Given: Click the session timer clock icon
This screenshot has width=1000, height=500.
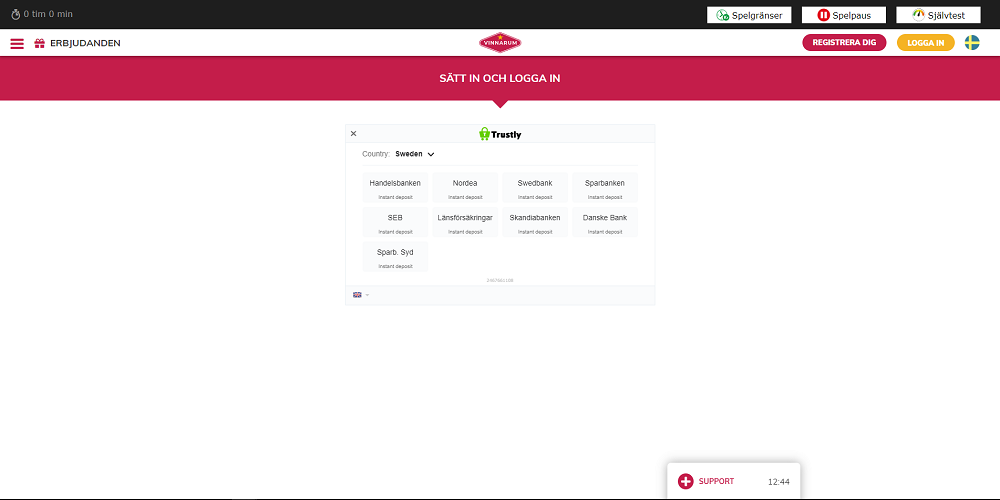Looking at the screenshot, I should pyautogui.click(x=16, y=14).
